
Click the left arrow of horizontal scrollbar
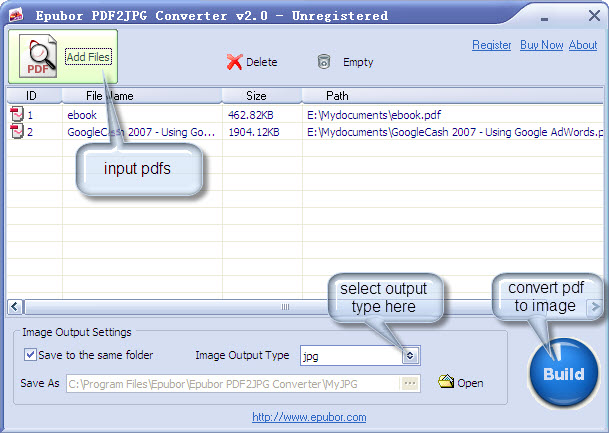tap(15, 307)
